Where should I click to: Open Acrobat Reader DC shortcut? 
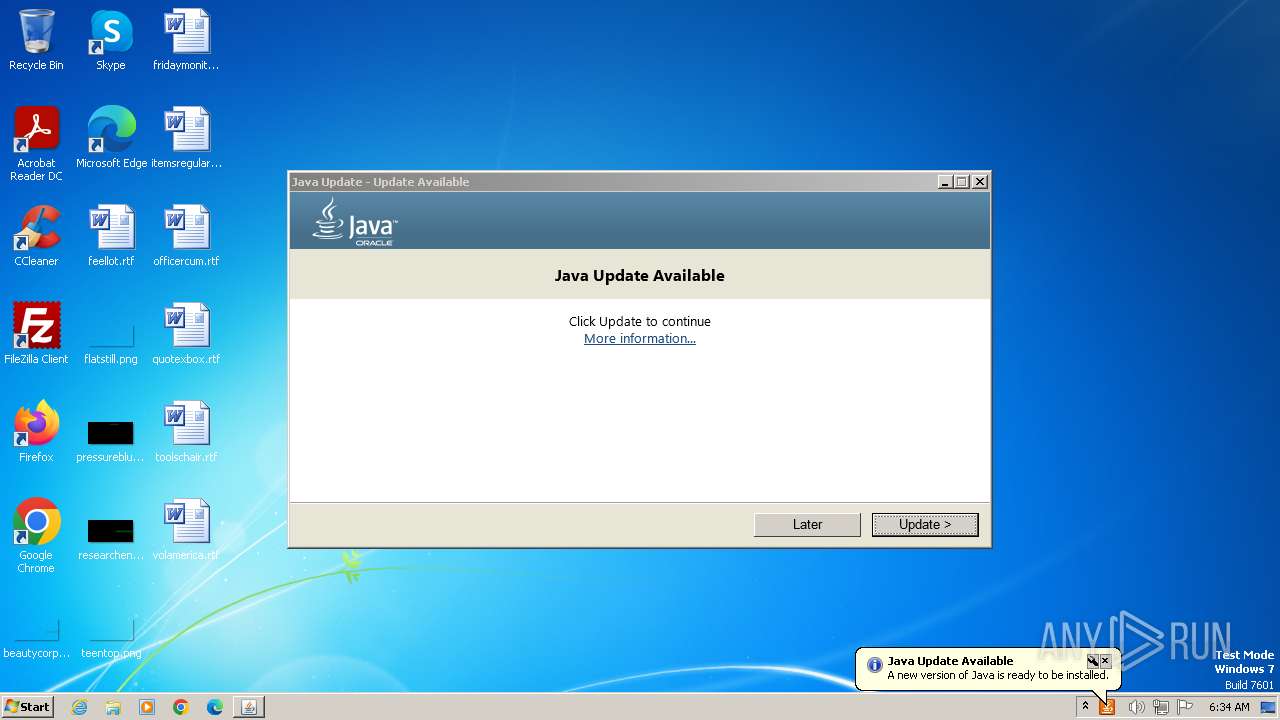tap(36, 144)
